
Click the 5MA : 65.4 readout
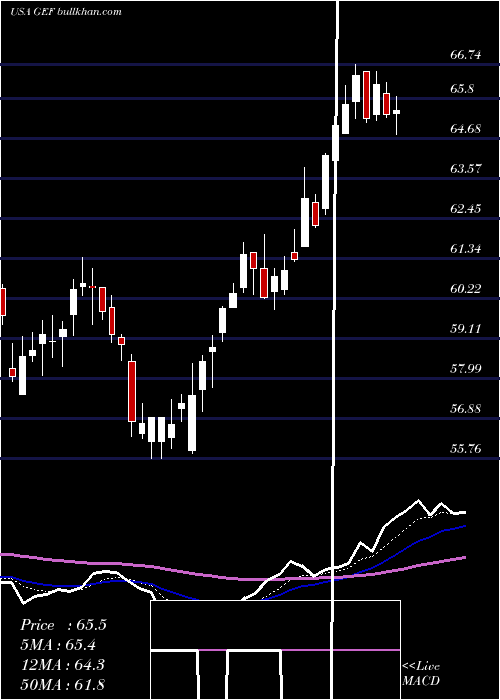58,645
